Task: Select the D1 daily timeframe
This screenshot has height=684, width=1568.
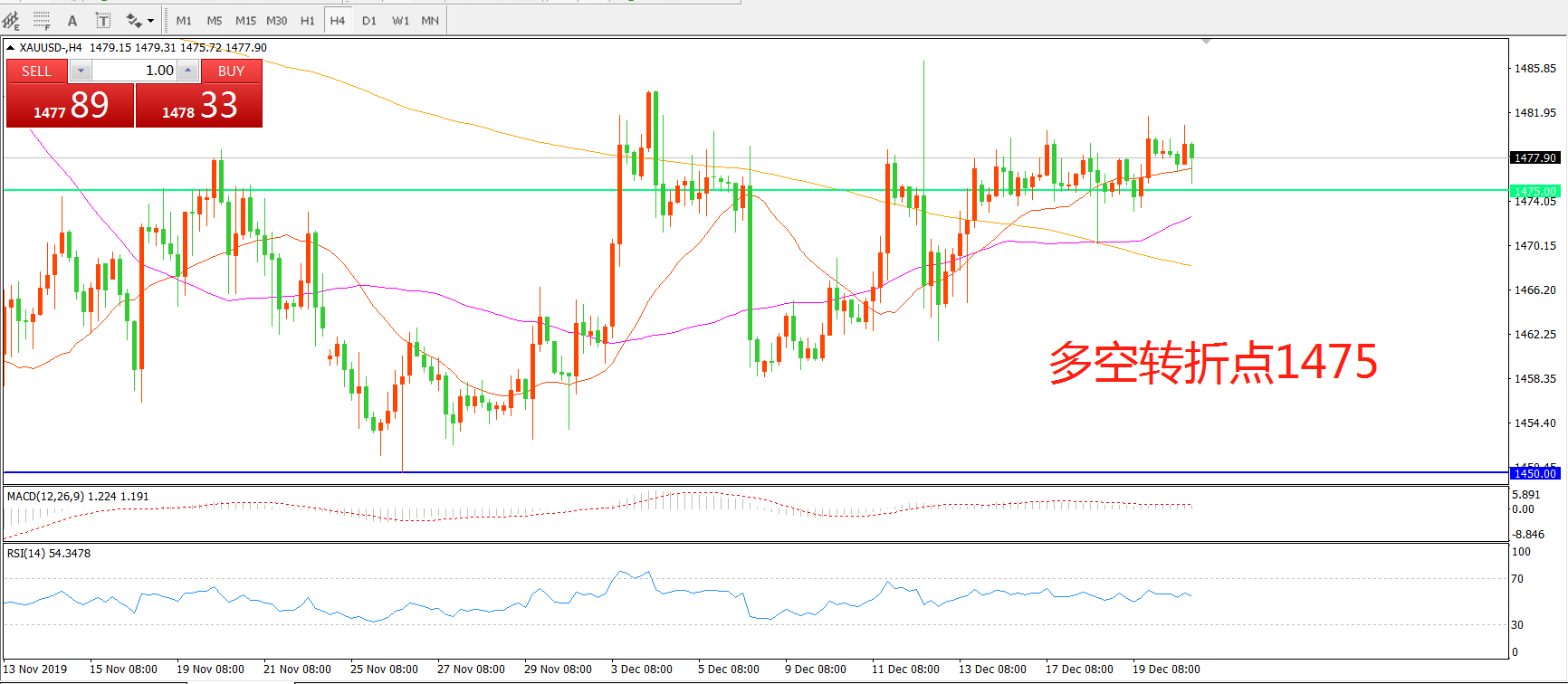Action: point(369,20)
